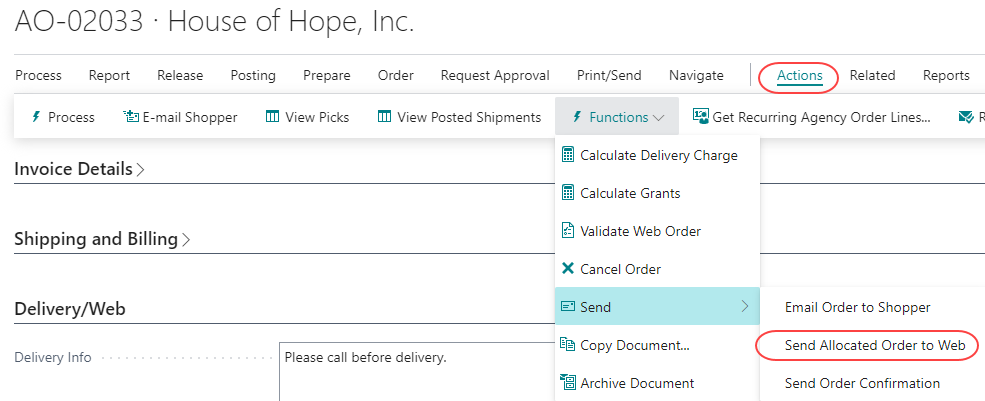Click the View Posted Shipments icon
This screenshot has height=401, width=985.
coord(385,117)
